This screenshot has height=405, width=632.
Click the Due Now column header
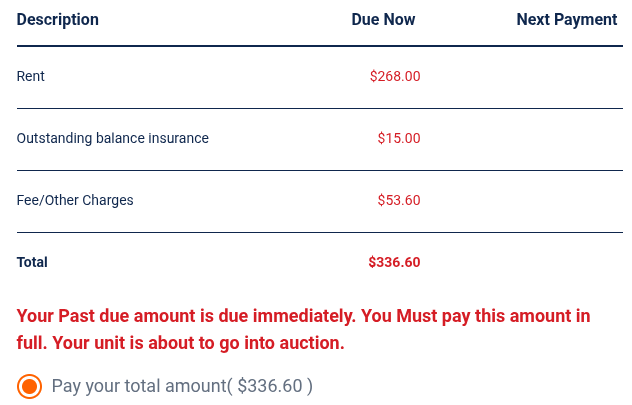[x=383, y=20]
